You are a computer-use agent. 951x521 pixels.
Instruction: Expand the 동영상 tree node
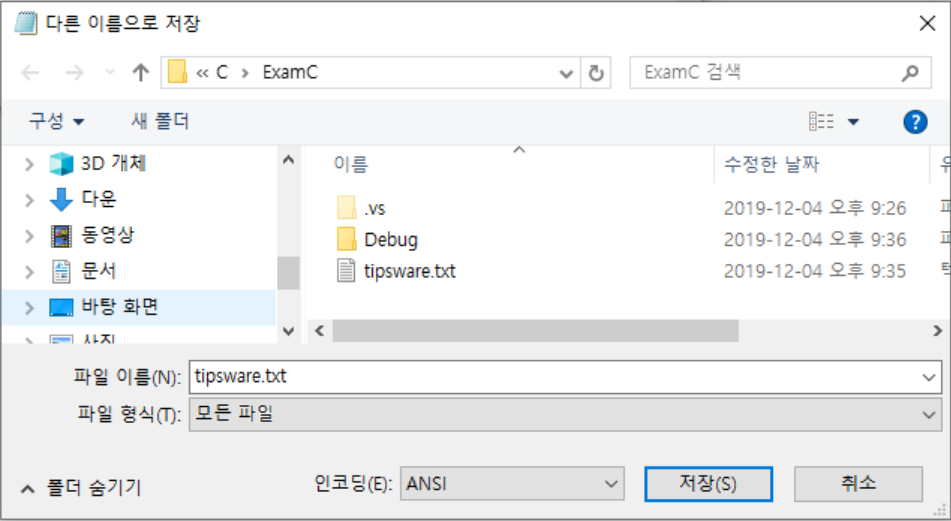[x=29, y=235]
